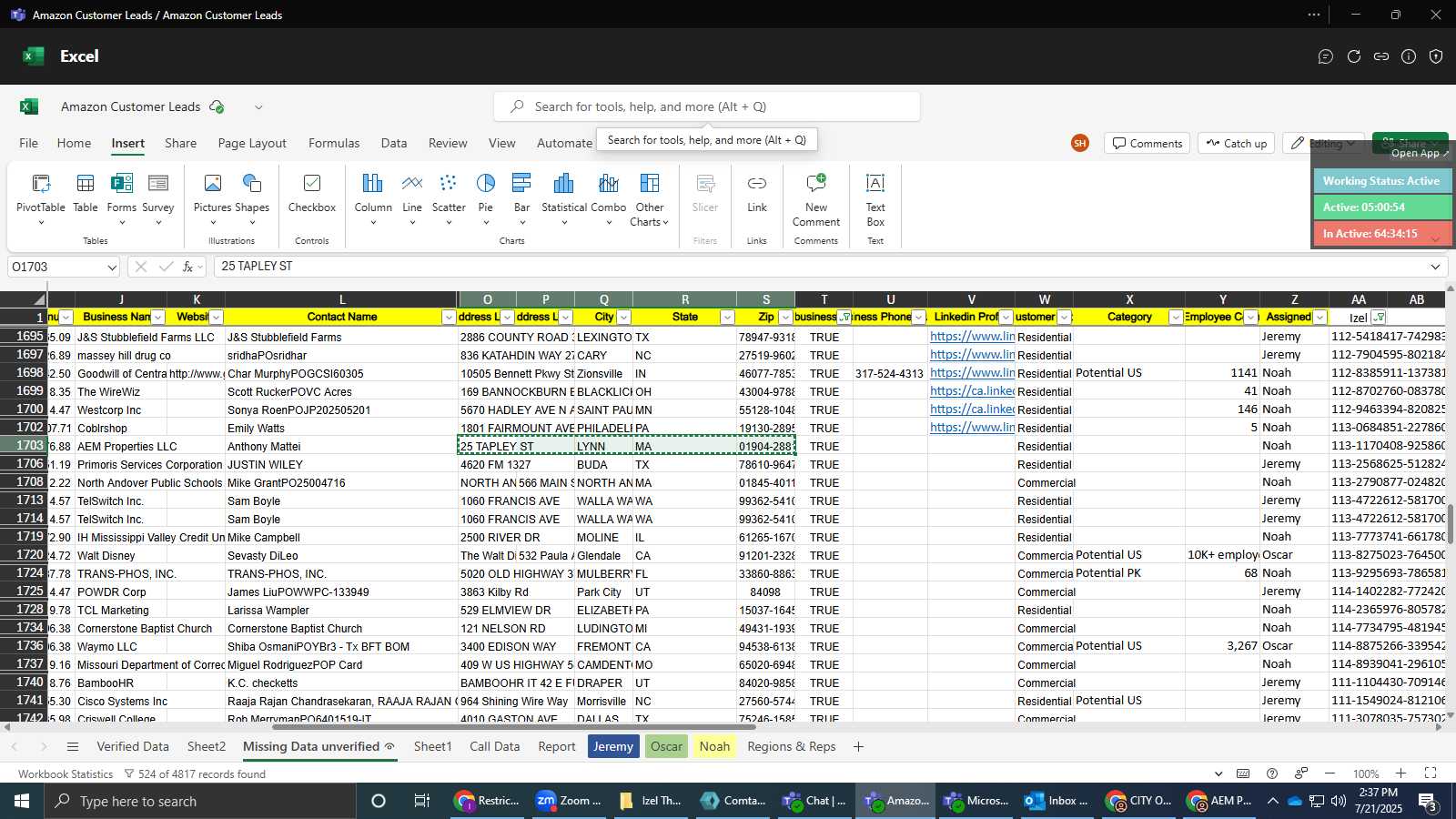Click the Comments button
The image size is (1456, 819).
point(1148,144)
